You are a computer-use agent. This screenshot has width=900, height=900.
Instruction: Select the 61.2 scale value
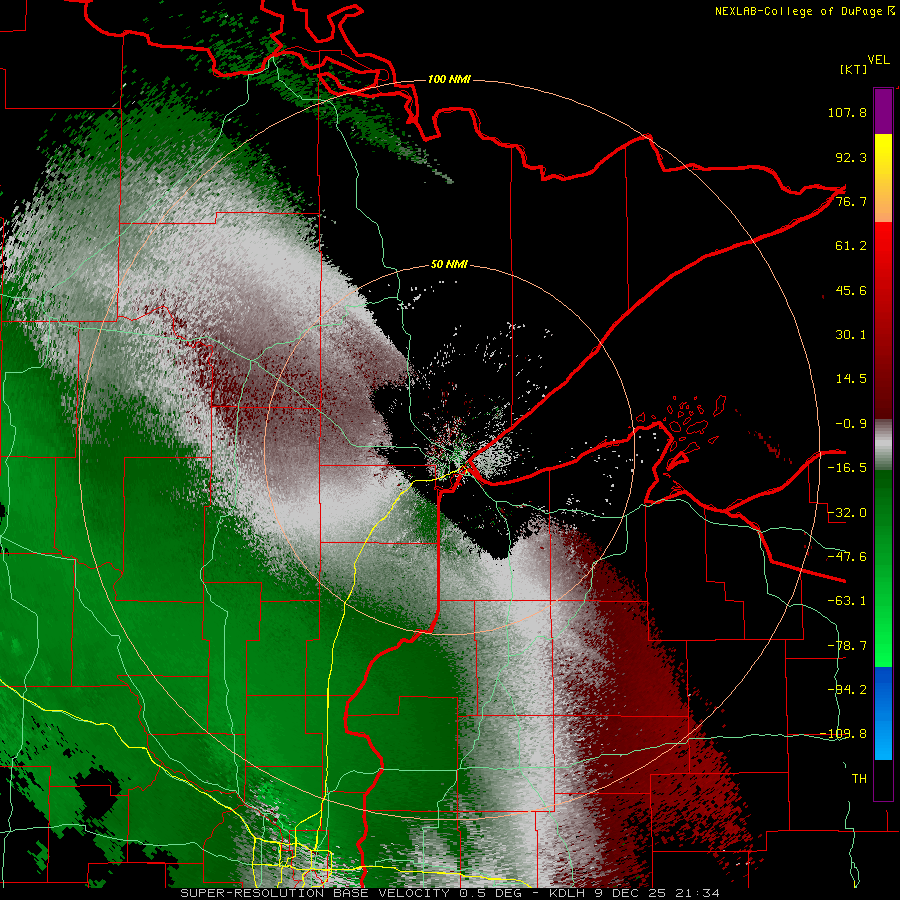(x=851, y=246)
